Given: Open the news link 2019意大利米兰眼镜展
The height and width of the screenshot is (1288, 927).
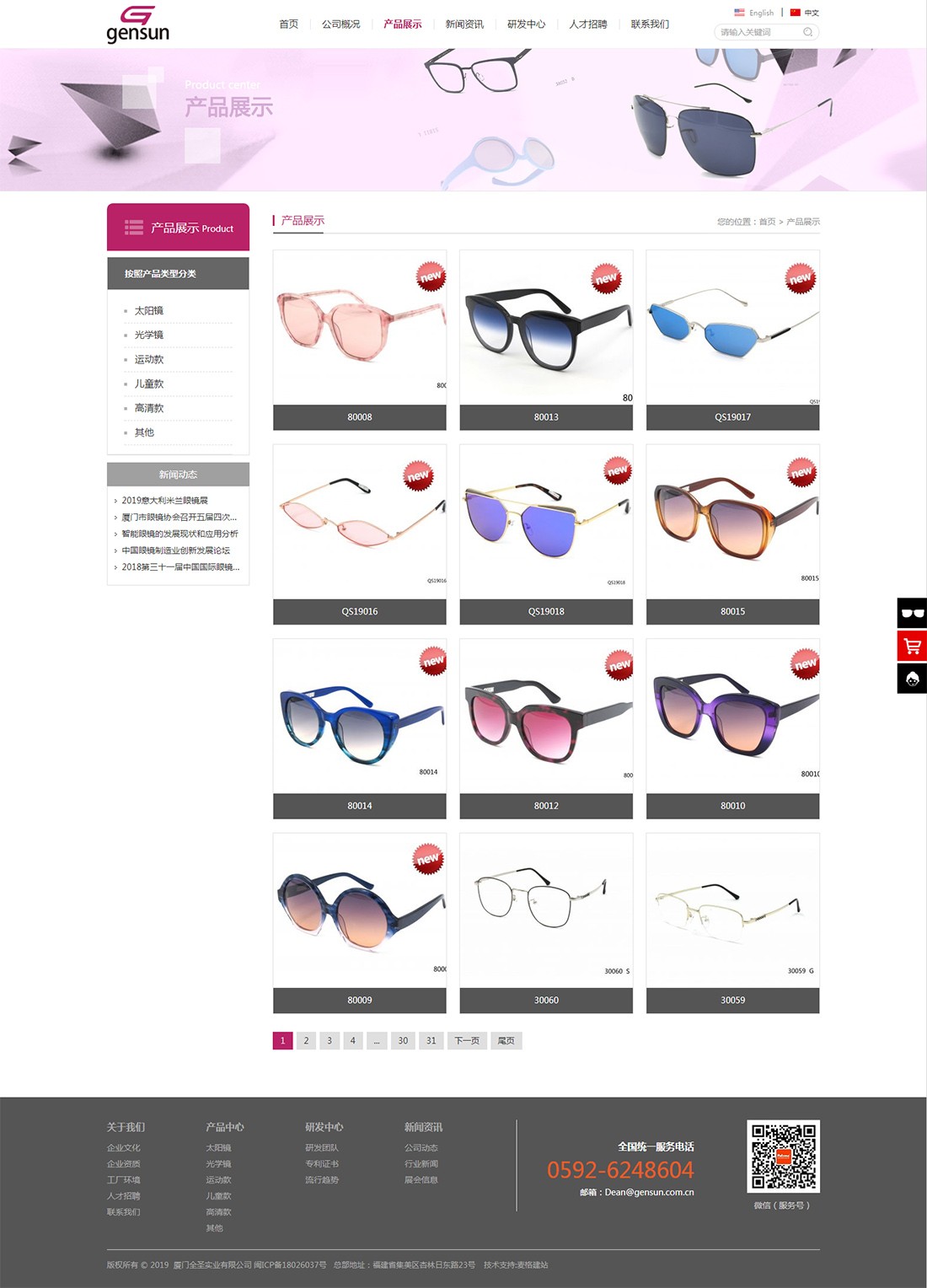Looking at the screenshot, I should (x=165, y=501).
